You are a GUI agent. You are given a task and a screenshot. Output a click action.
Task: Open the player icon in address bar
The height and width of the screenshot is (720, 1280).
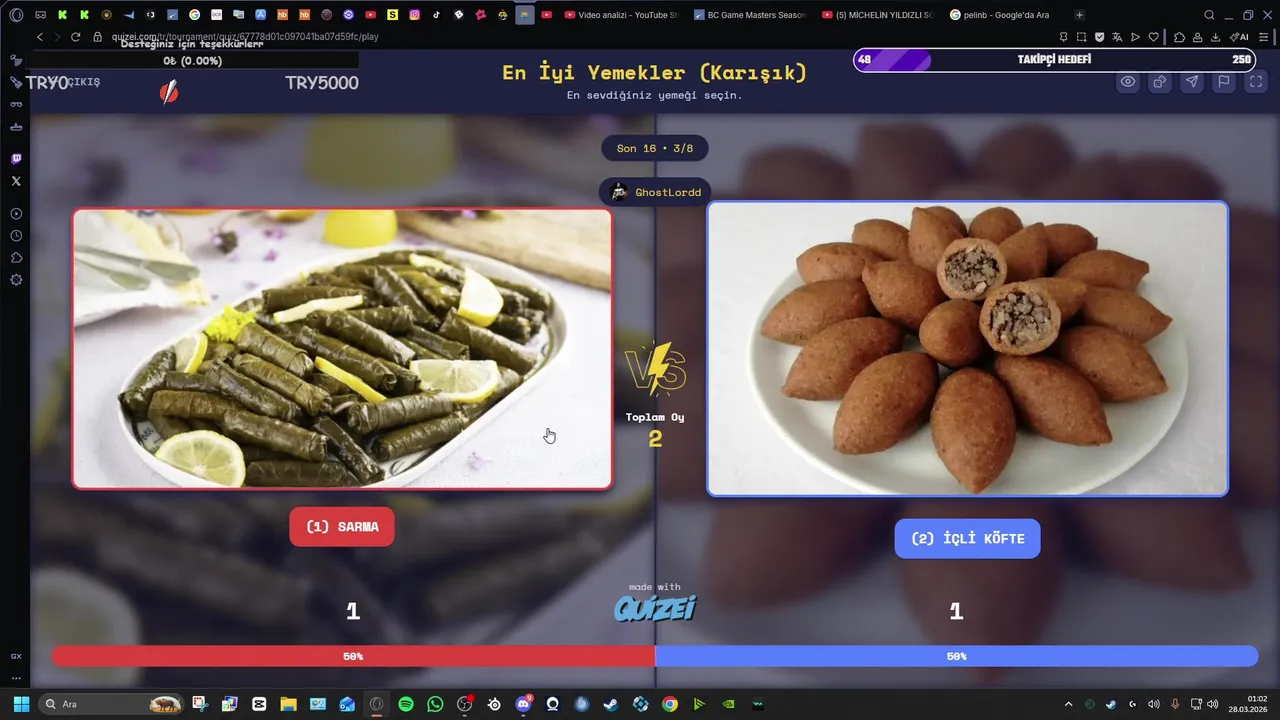[x=1135, y=37]
